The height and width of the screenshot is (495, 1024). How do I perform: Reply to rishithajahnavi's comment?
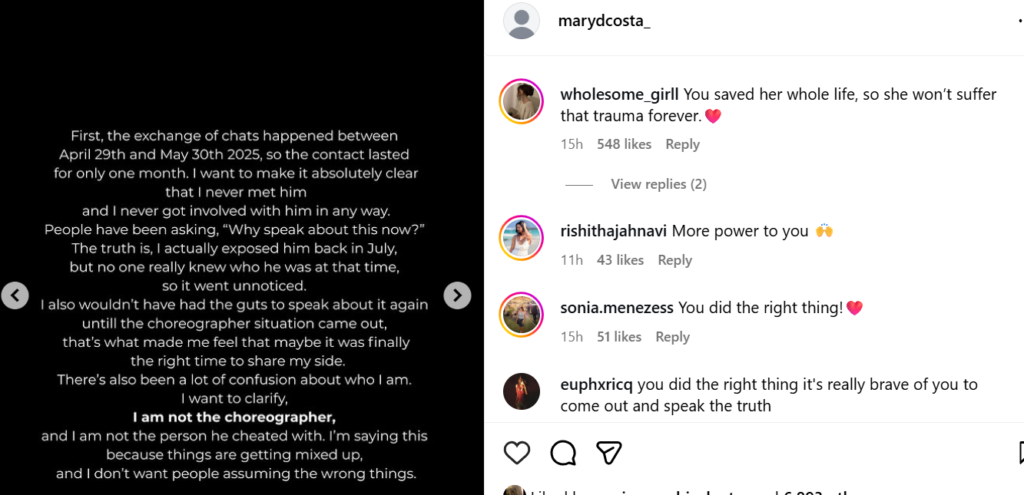(x=675, y=260)
